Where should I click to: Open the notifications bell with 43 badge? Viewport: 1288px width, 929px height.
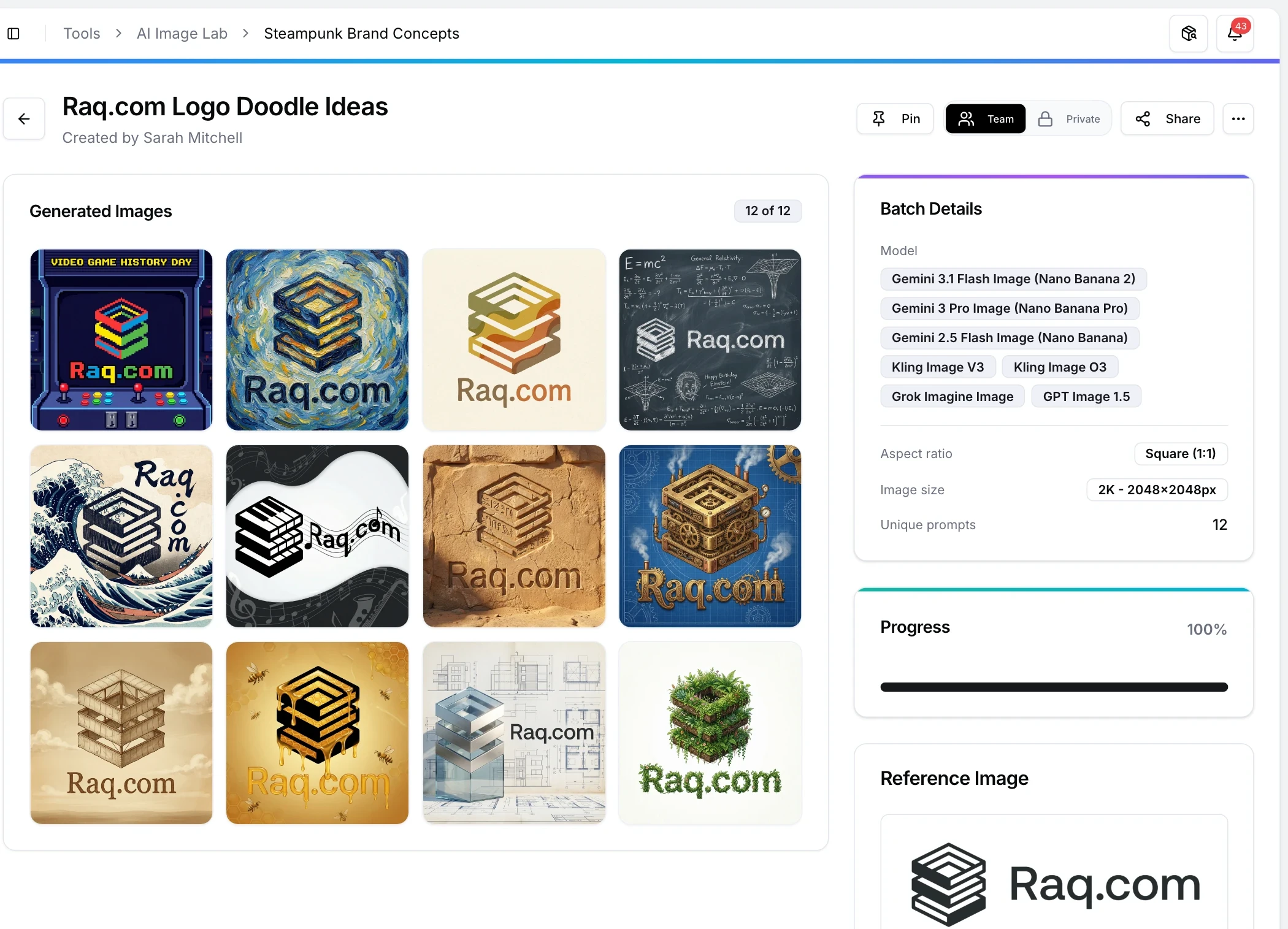1235,33
